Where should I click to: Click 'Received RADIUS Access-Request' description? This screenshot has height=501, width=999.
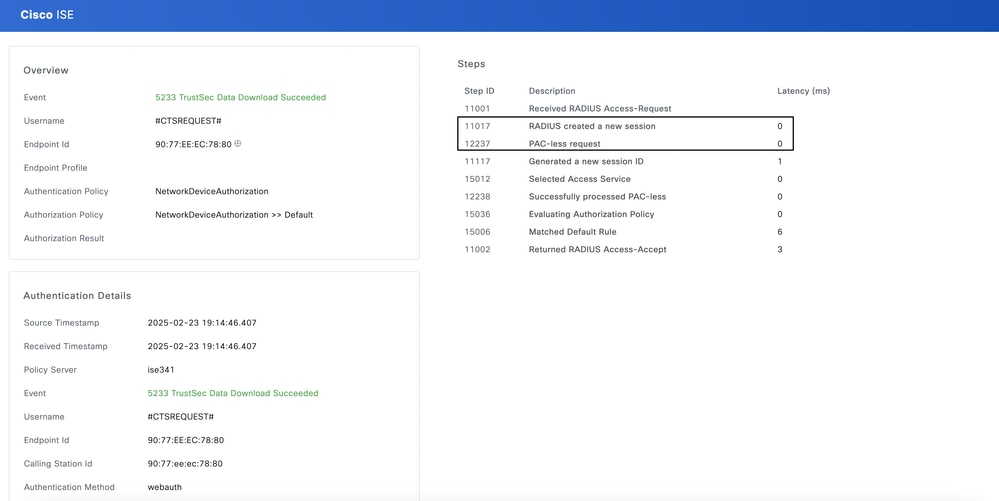click(600, 109)
